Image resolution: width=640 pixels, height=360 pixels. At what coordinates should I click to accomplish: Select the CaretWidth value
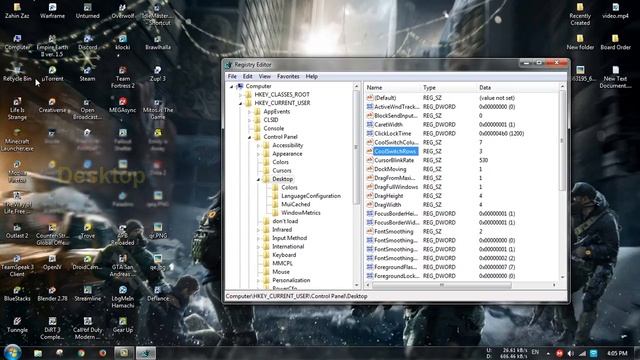[x=388, y=124]
